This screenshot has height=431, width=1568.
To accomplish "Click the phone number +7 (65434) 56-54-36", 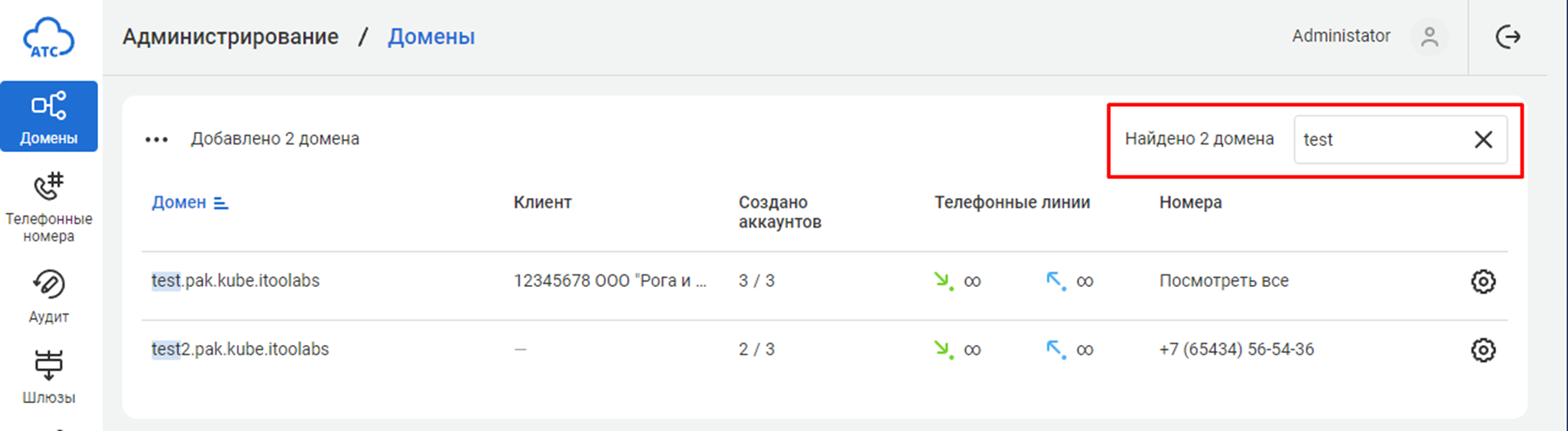I will 1236,349.
